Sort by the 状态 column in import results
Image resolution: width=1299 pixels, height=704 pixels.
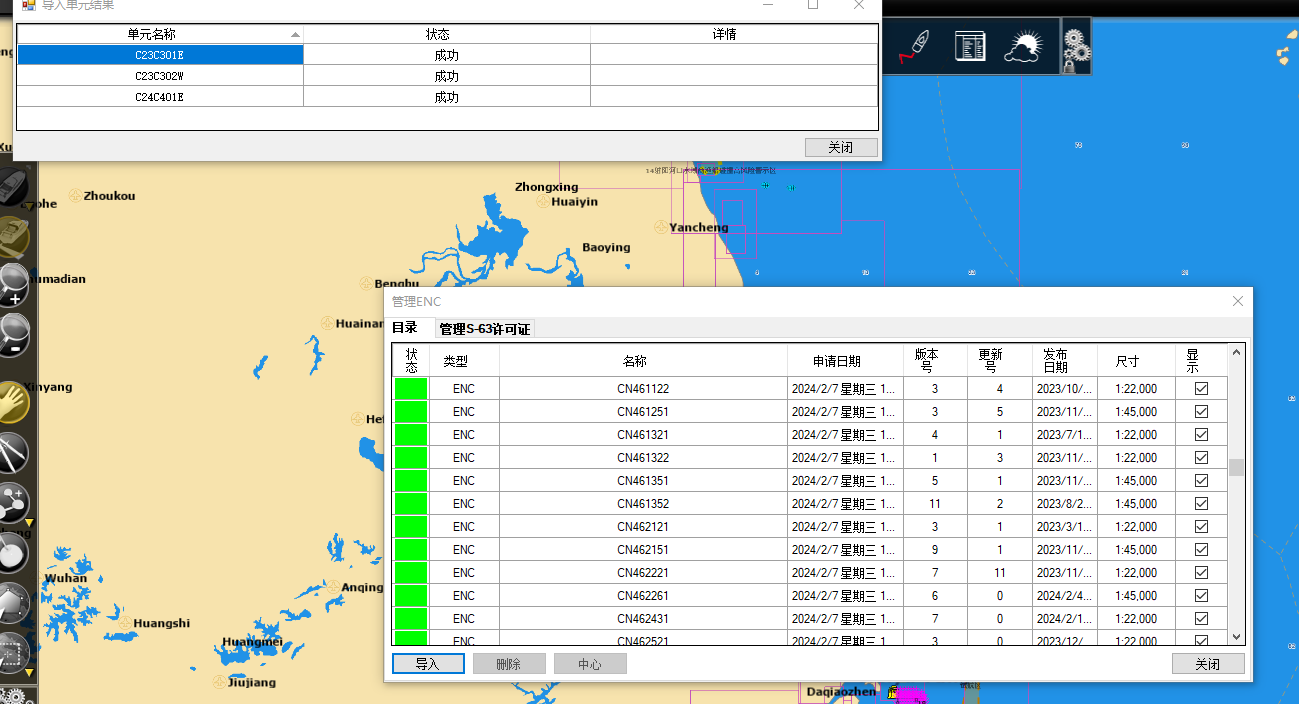point(447,34)
